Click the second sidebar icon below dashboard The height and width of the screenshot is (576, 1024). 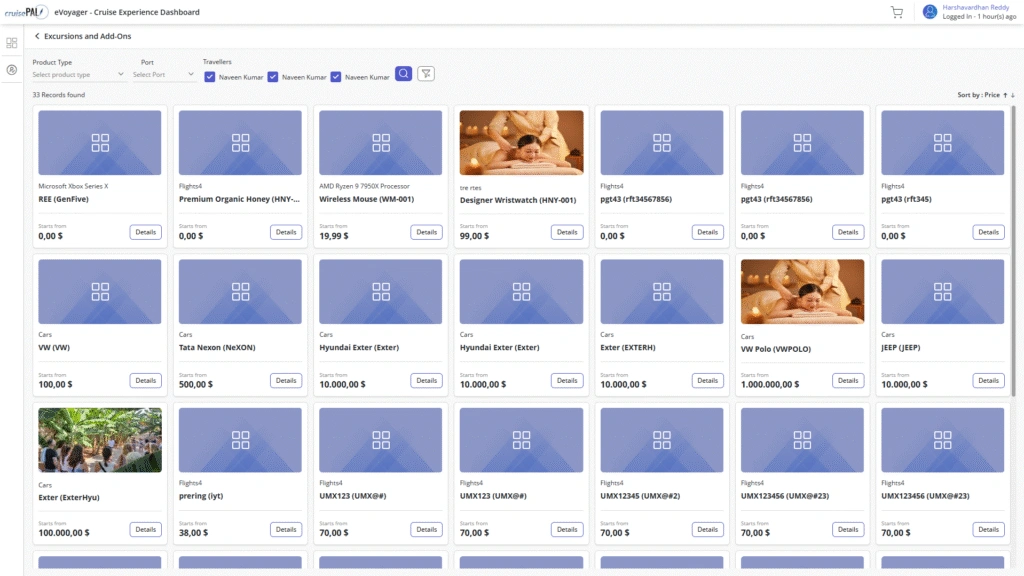12,70
